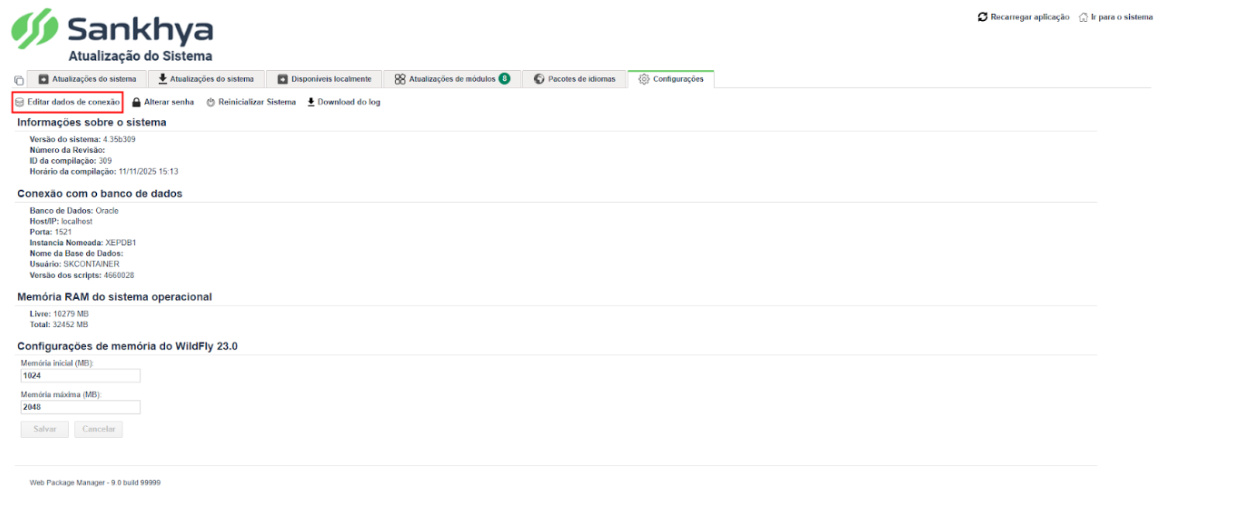Click Usuário: SKCONTAINER
The width and height of the screenshot is (1253, 532).
(x=74, y=264)
